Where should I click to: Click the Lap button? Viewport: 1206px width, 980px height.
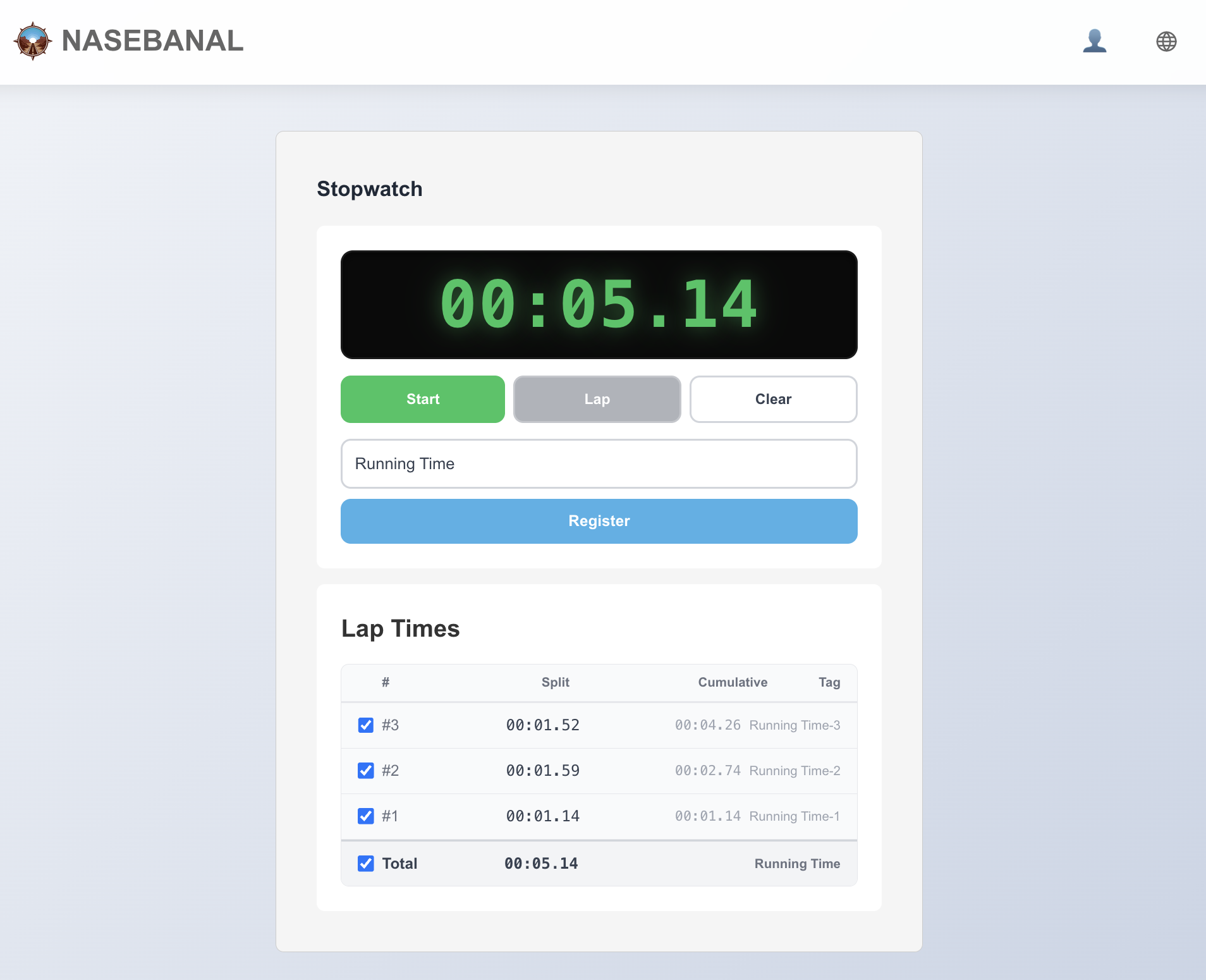click(597, 399)
